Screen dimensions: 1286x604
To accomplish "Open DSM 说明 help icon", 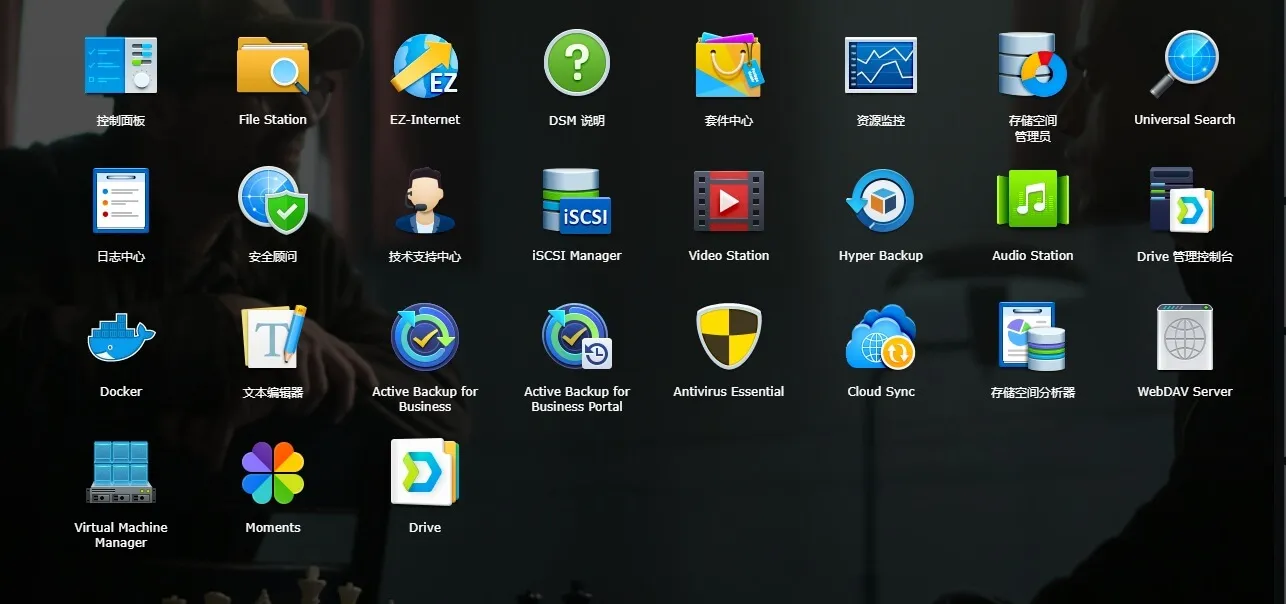I will [x=577, y=63].
